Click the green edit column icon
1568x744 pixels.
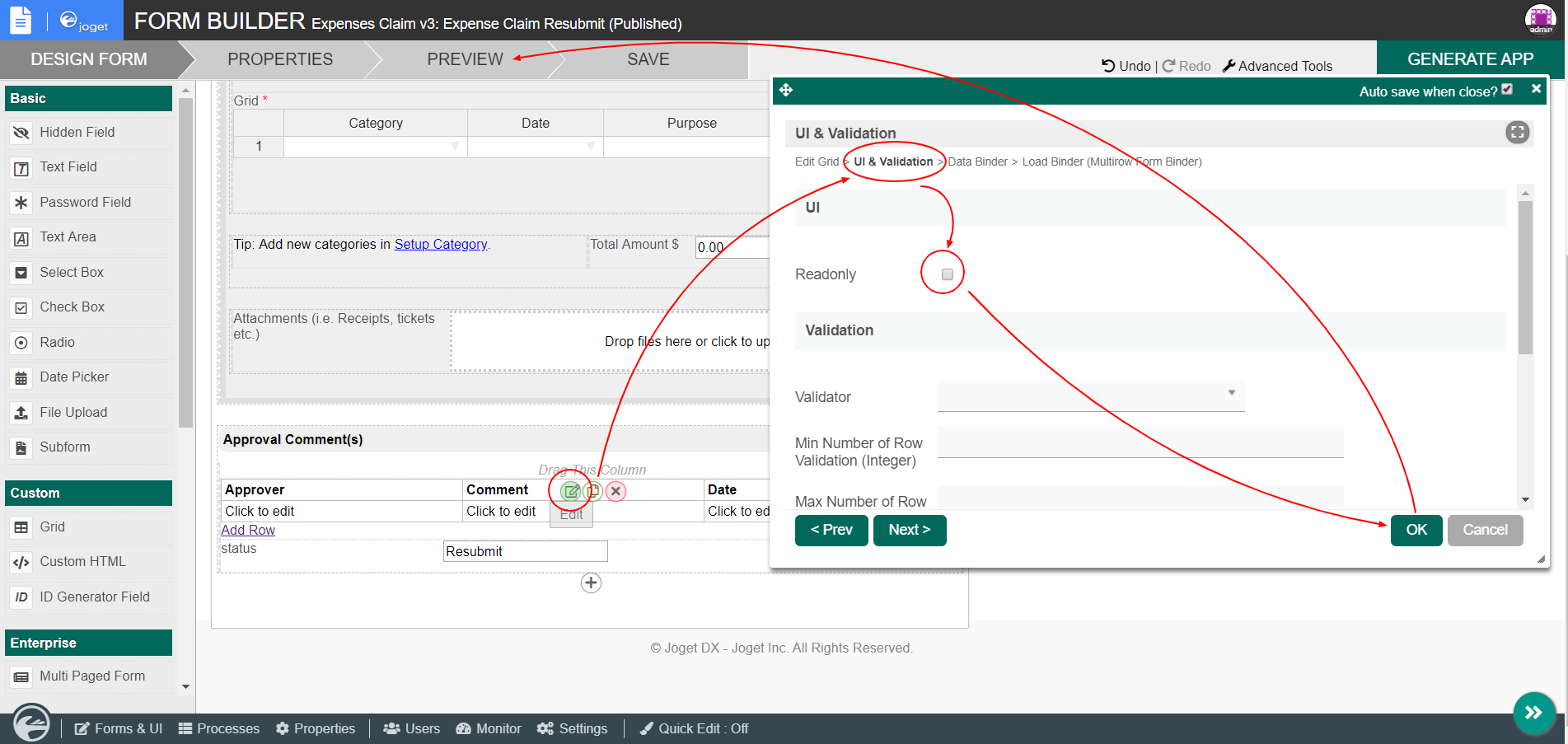(570, 492)
